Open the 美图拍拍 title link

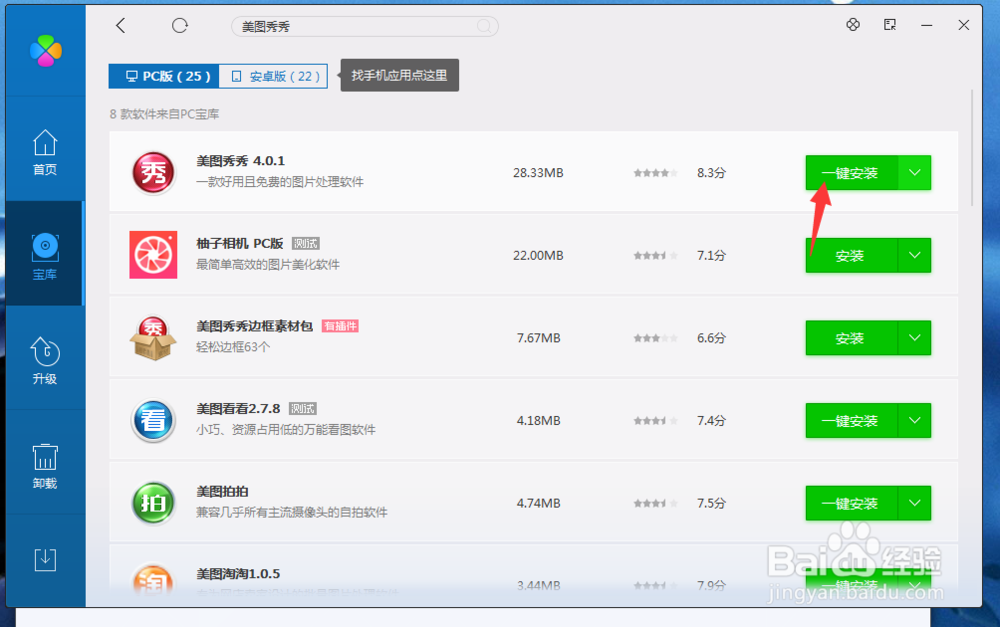pos(222,491)
